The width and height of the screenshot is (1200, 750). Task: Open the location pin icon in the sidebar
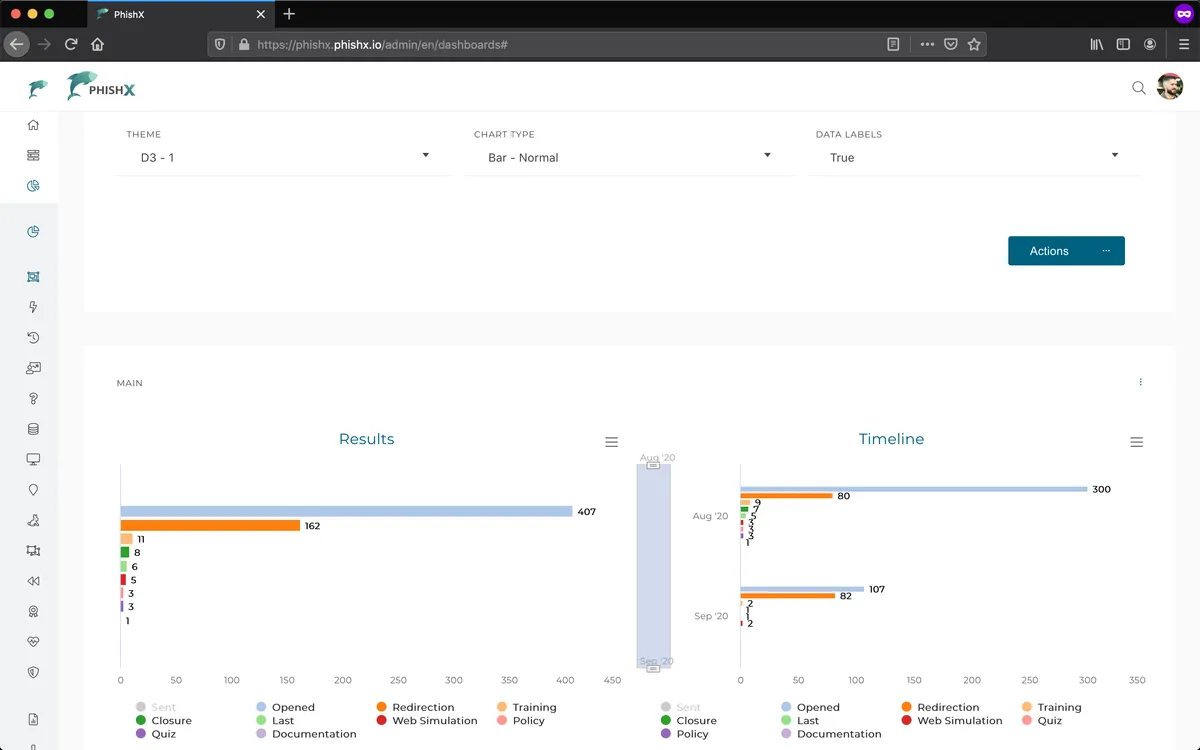coord(33,490)
